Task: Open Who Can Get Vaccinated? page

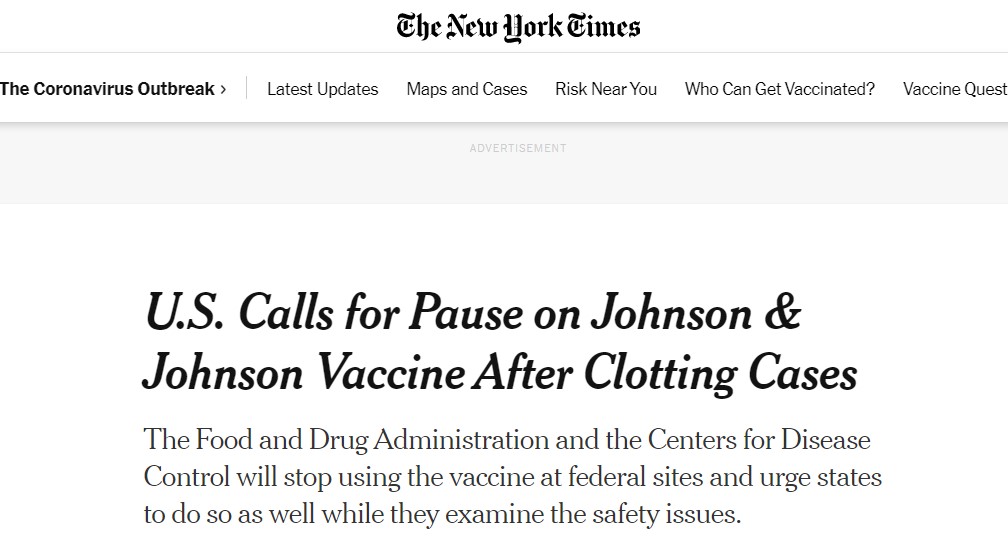Action: point(779,89)
